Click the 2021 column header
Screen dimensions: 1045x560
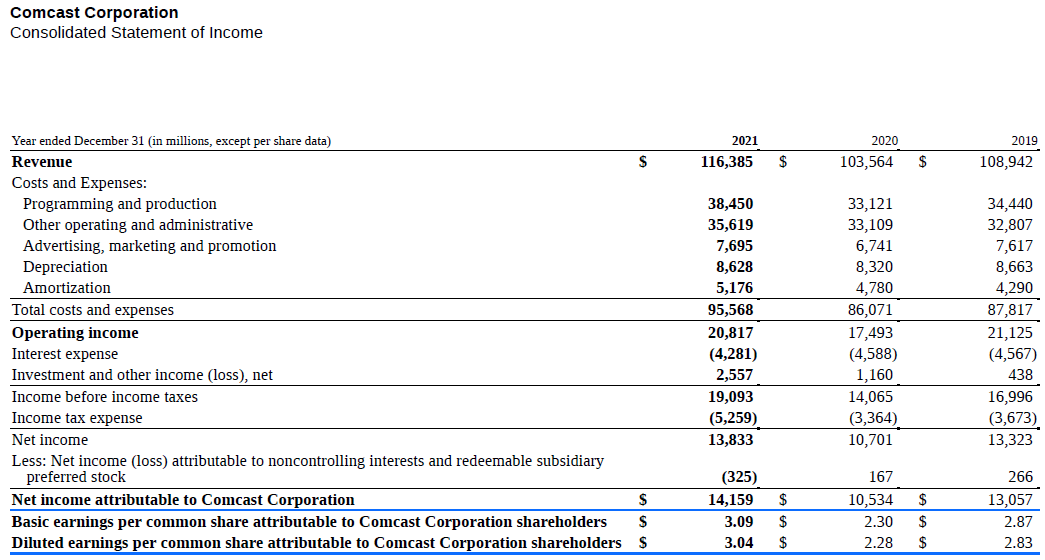[744, 141]
